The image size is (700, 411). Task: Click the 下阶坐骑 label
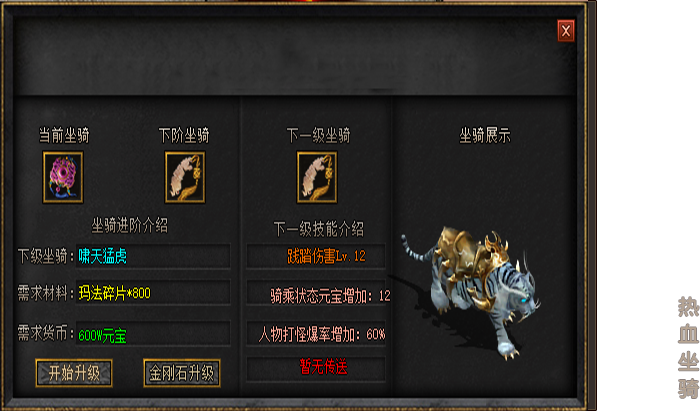[x=184, y=135]
